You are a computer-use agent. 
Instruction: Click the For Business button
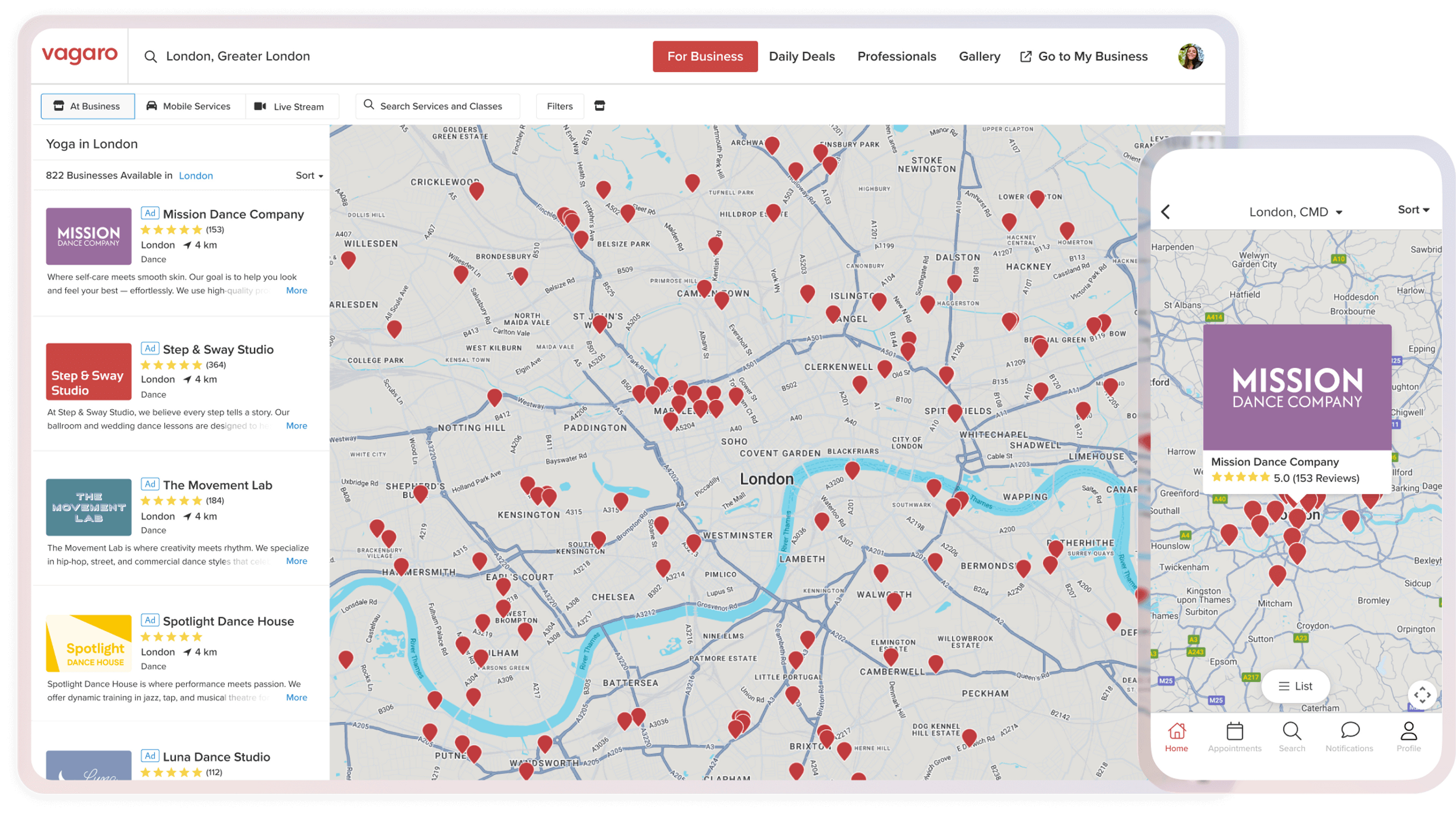[705, 56]
